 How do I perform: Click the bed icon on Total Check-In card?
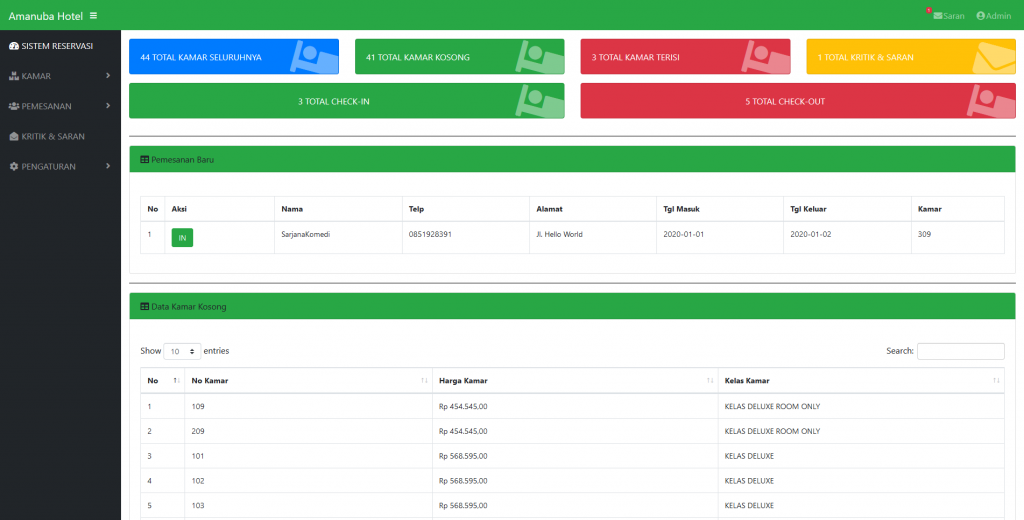(x=539, y=101)
